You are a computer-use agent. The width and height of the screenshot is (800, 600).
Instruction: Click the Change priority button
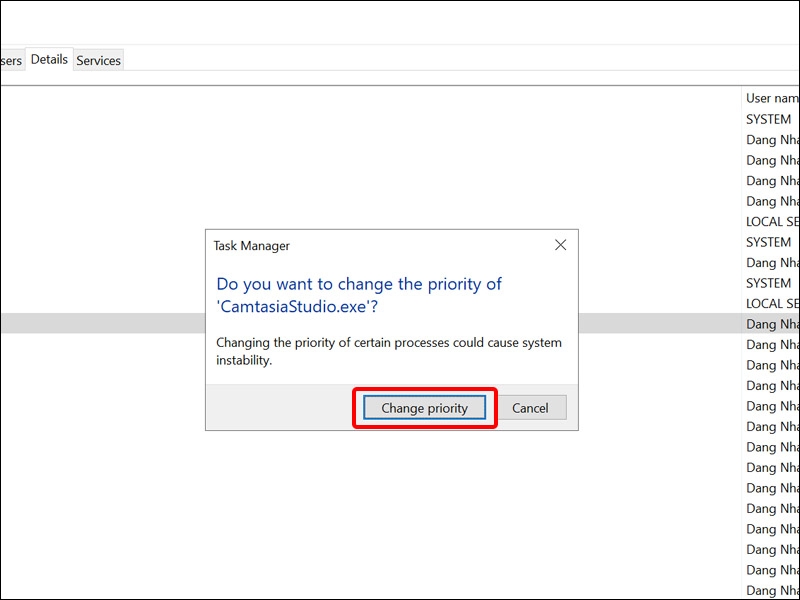(424, 408)
